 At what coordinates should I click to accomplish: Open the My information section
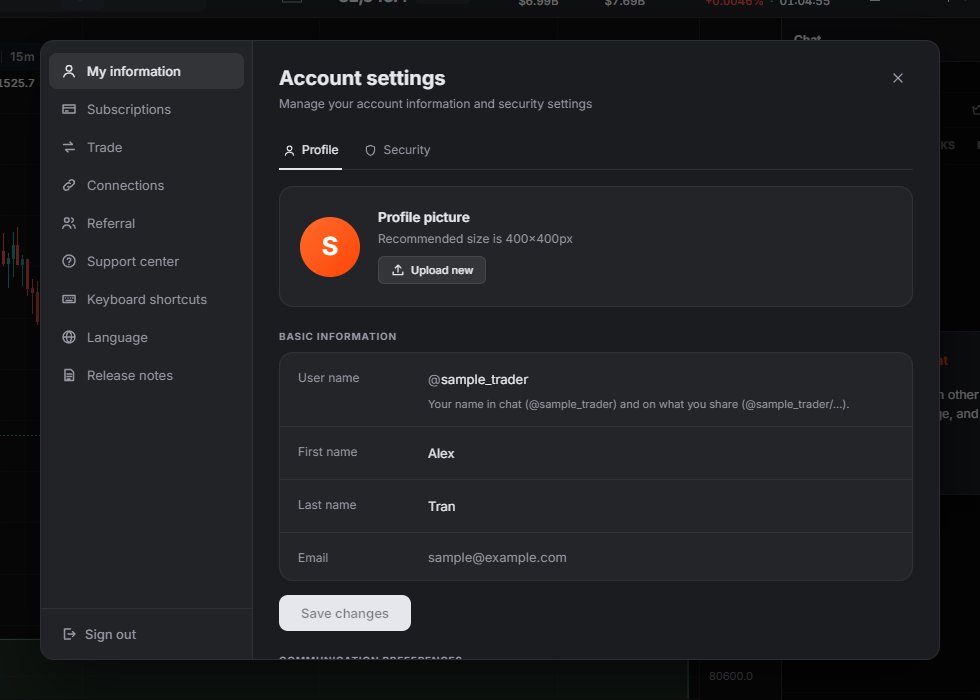coord(146,71)
